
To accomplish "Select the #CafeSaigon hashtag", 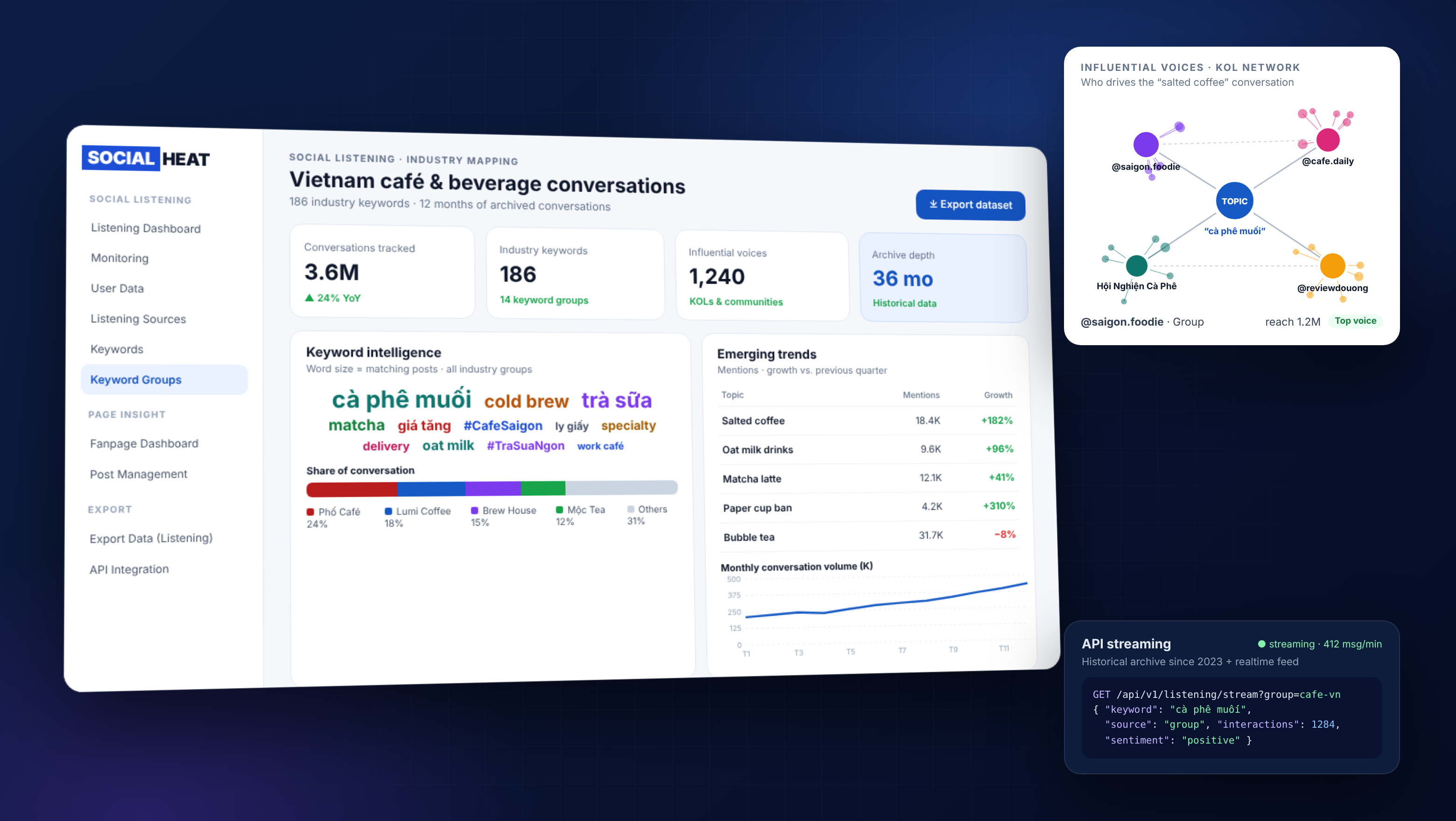I will click(503, 425).
